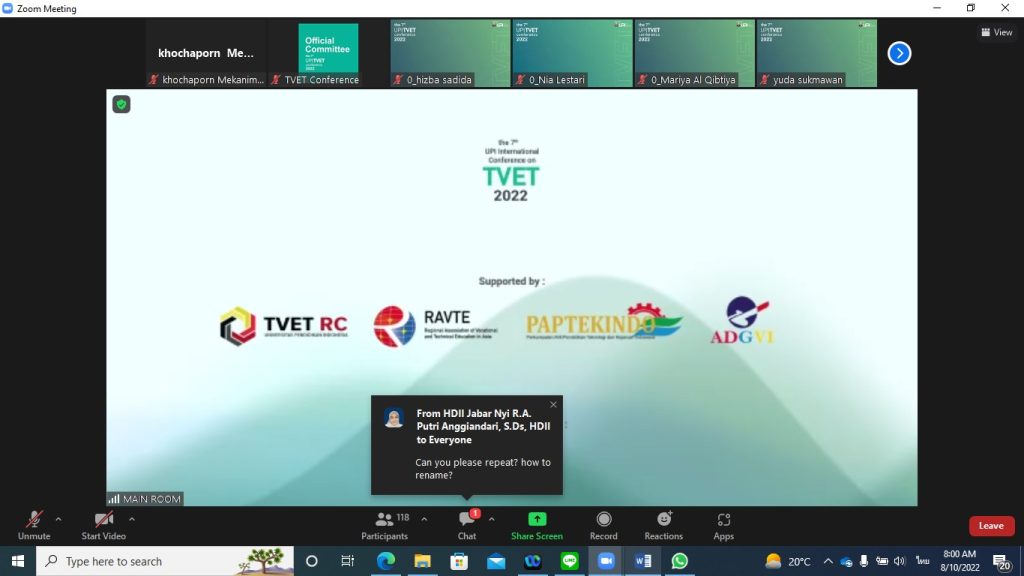Click the taskbar search box
Image resolution: width=1024 pixels, height=576 pixels.
pyautogui.click(x=165, y=561)
